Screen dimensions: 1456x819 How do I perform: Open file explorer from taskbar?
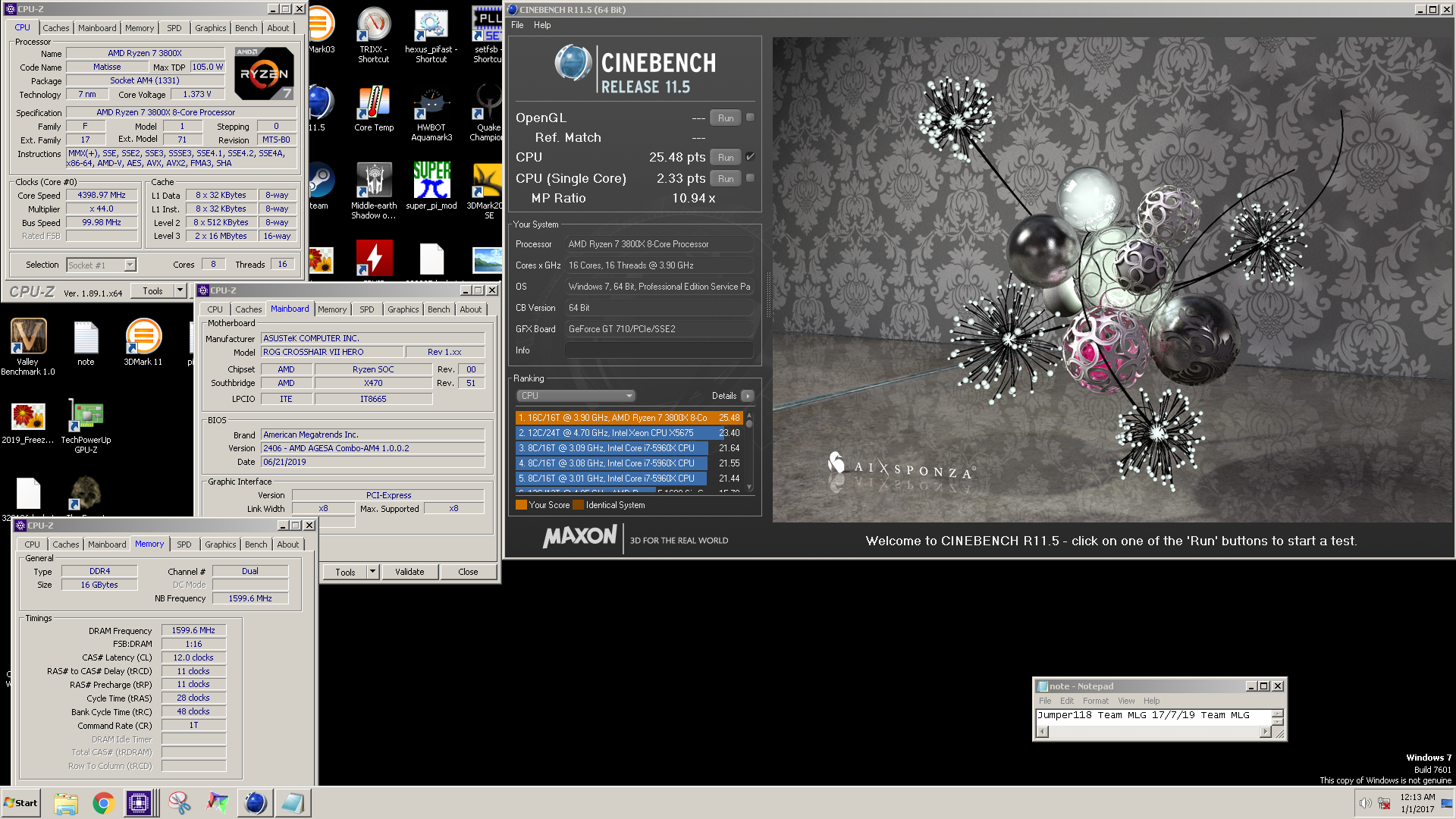point(66,803)
